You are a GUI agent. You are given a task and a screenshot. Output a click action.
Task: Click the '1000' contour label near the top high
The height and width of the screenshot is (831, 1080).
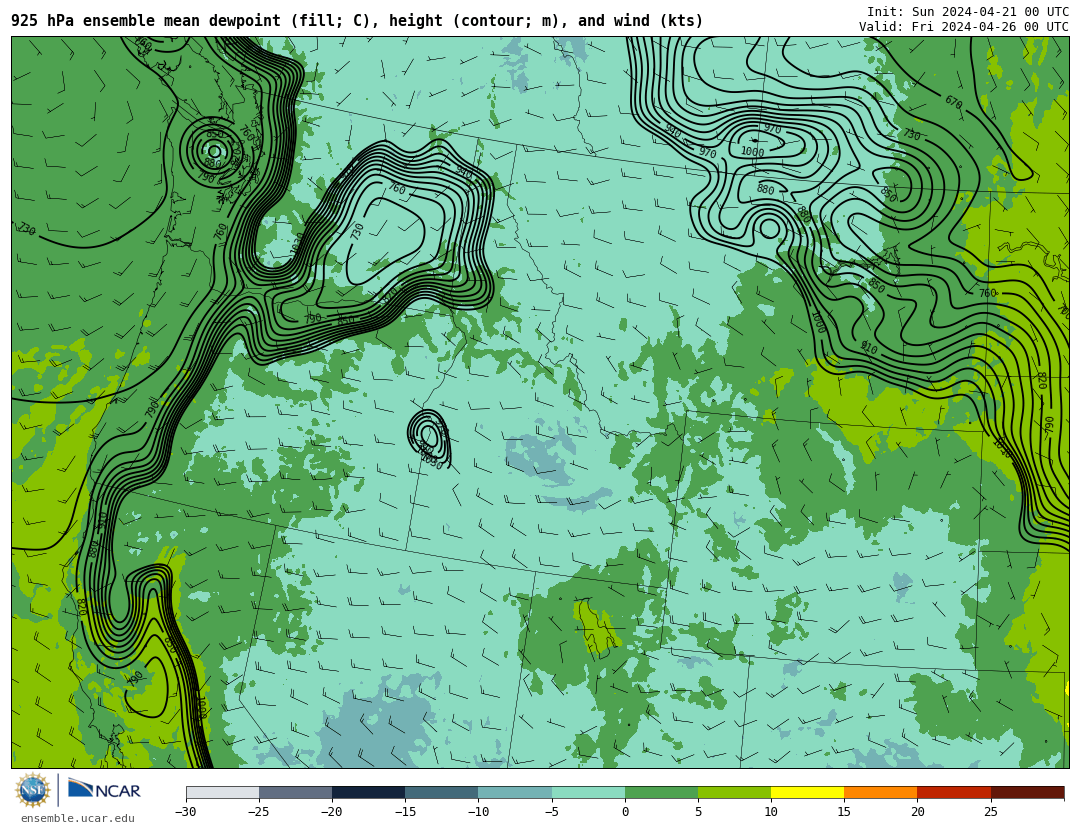(752, 152)
